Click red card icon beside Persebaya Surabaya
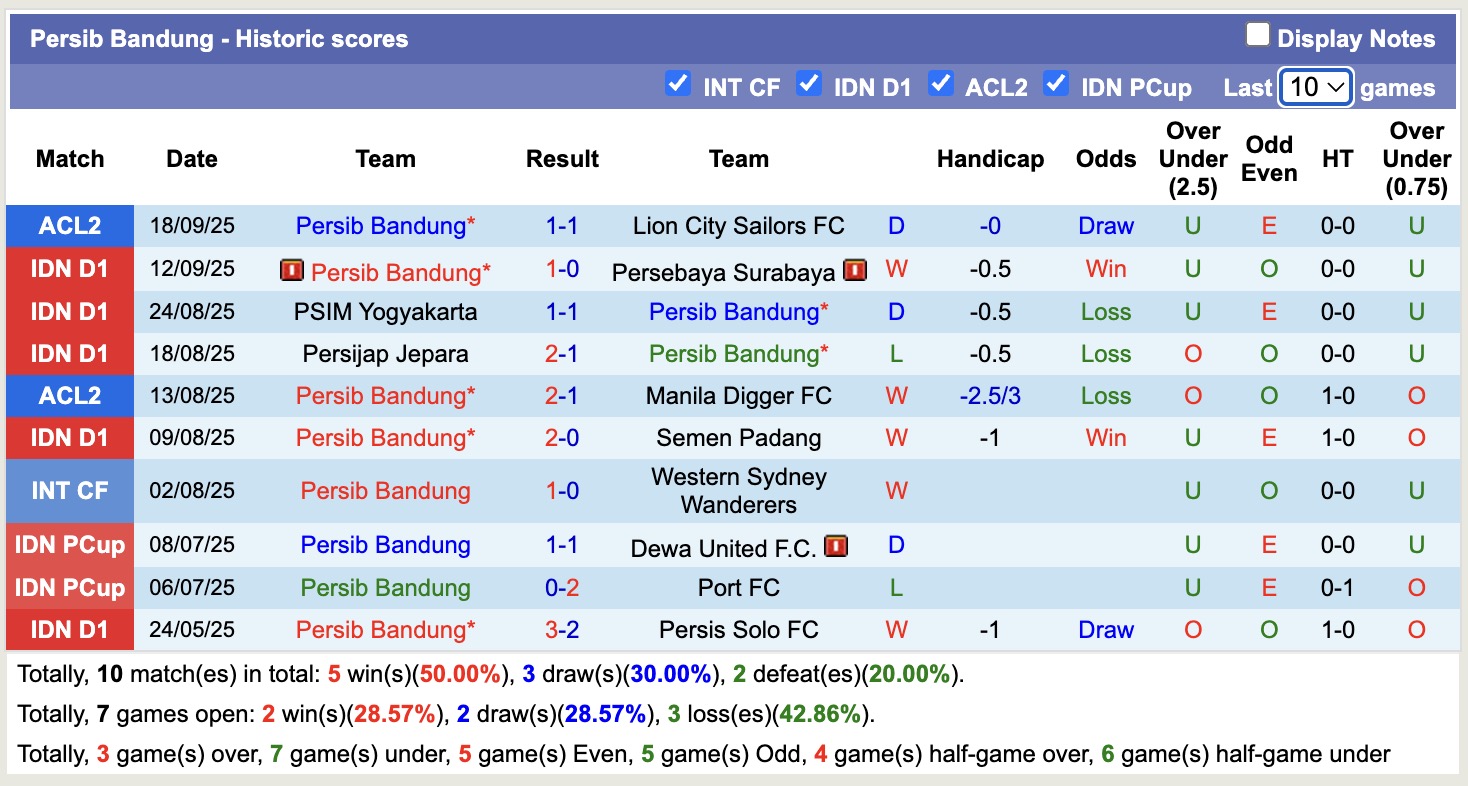The height and width of the screenshot is (786, 1468). pos(854,270)
